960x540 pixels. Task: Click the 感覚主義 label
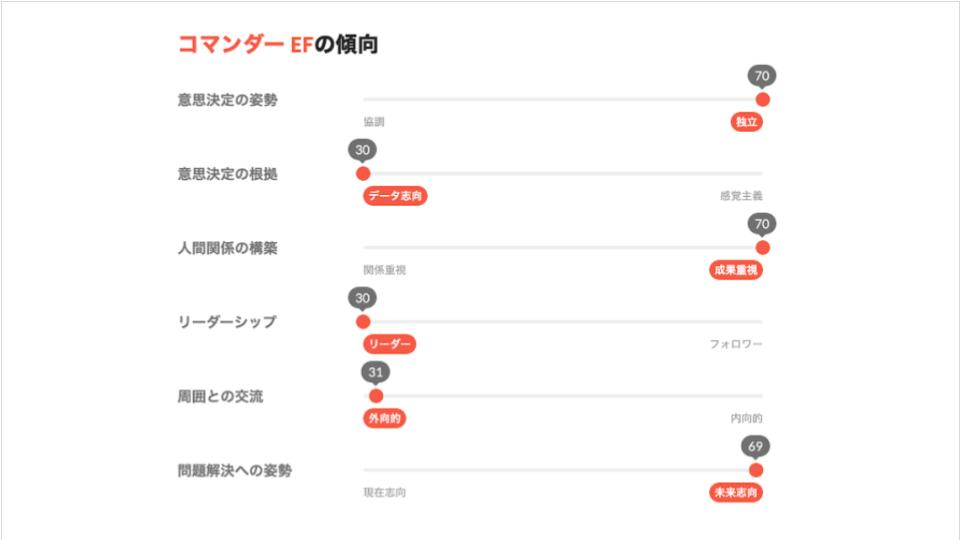point(740,196)
